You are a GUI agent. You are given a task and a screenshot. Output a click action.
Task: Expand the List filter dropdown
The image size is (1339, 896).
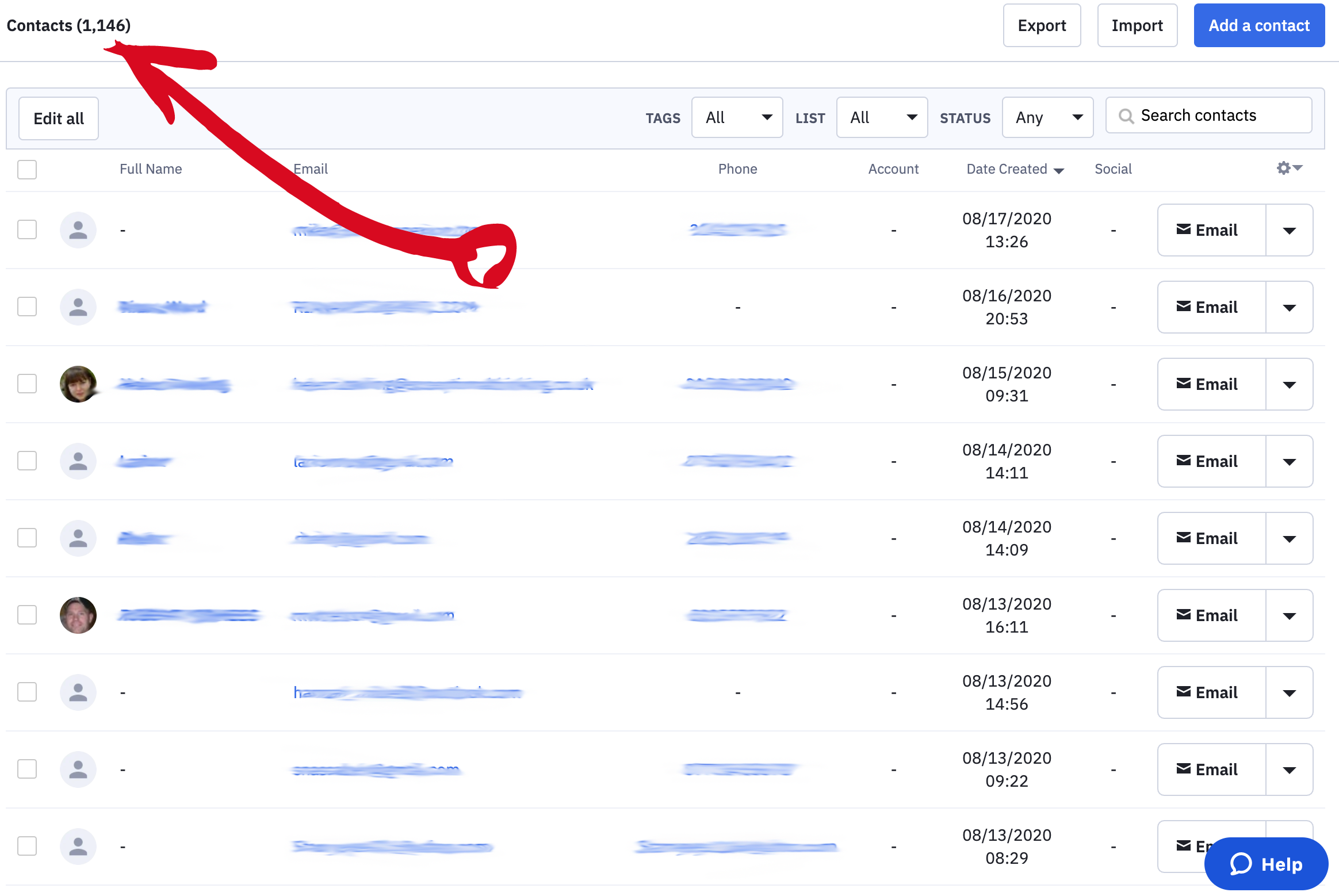pos(882,118)
